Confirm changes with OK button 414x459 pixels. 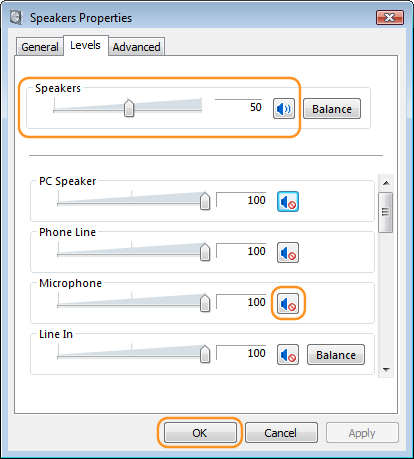coord(200,433)
